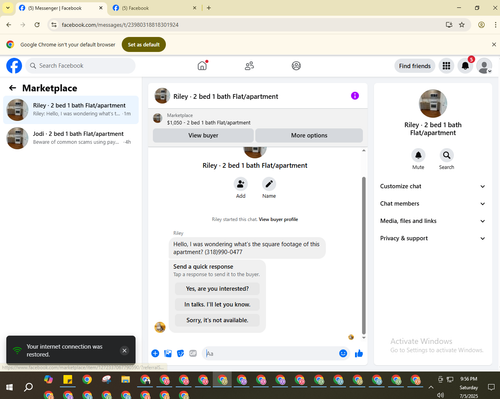Image resolution: width=500 pixels, height=399 pixels.
Task: Edit chat Name pencil icon
Action: click(269, 184)
